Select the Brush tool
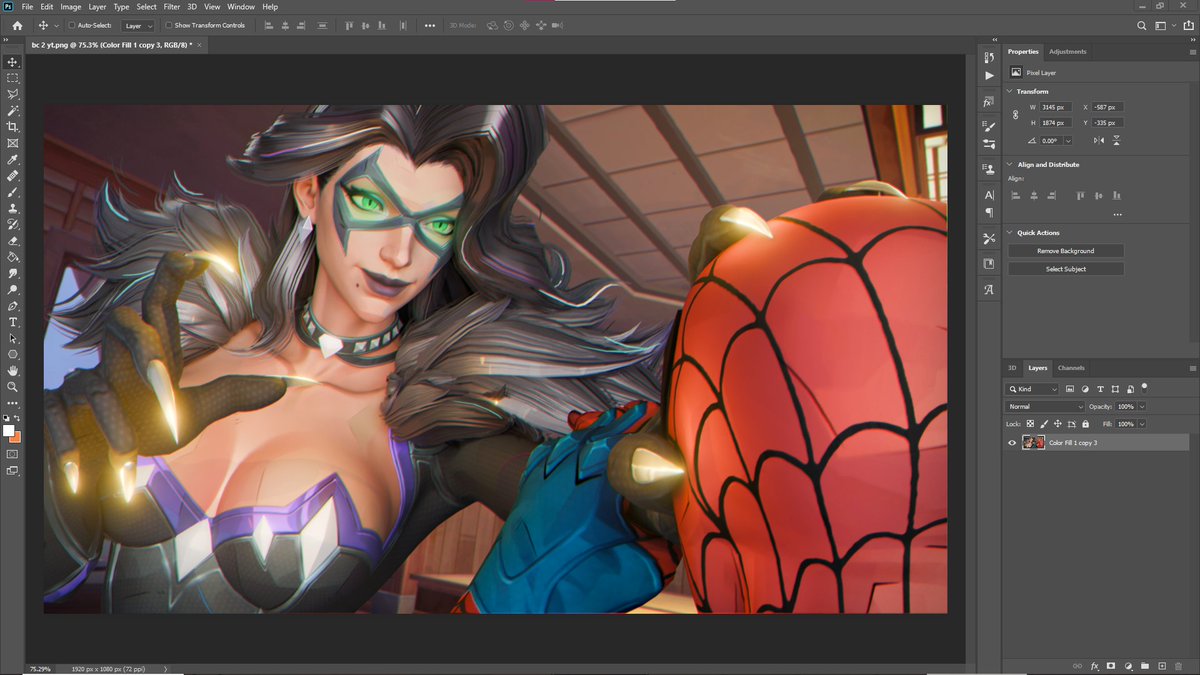This screenshot has height=675, width=1200. coord(13,192)
